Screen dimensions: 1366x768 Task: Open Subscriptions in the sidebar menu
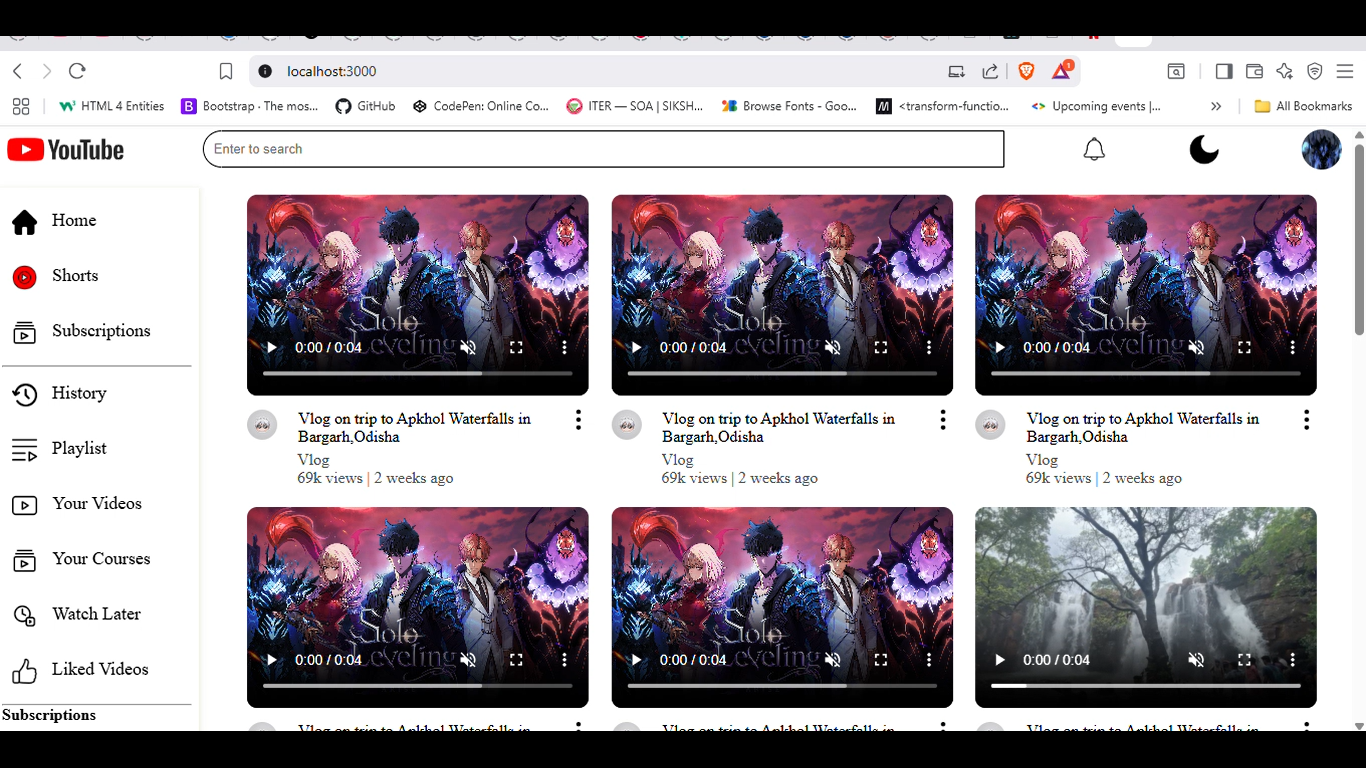click(81, 331)
